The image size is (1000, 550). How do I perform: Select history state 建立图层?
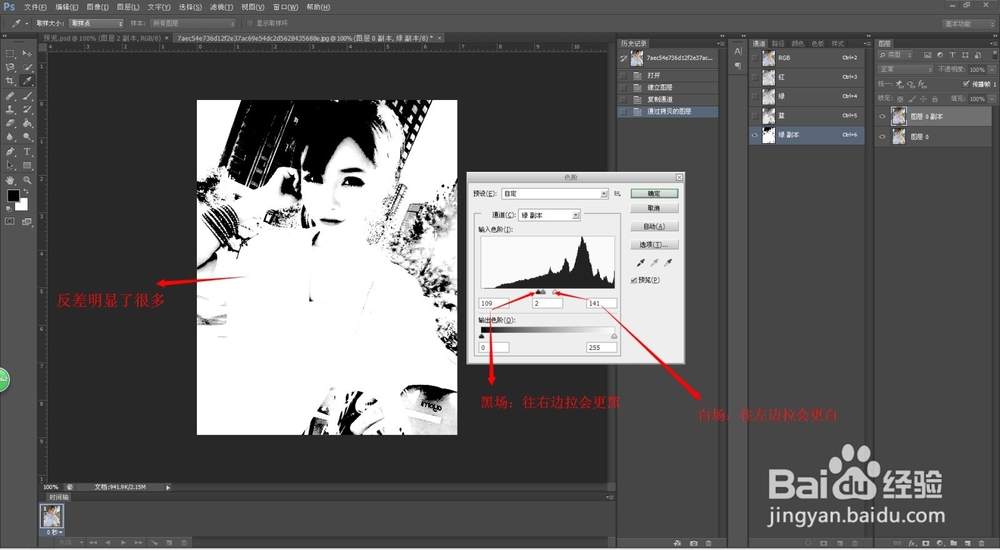click(x=668, y=87)
